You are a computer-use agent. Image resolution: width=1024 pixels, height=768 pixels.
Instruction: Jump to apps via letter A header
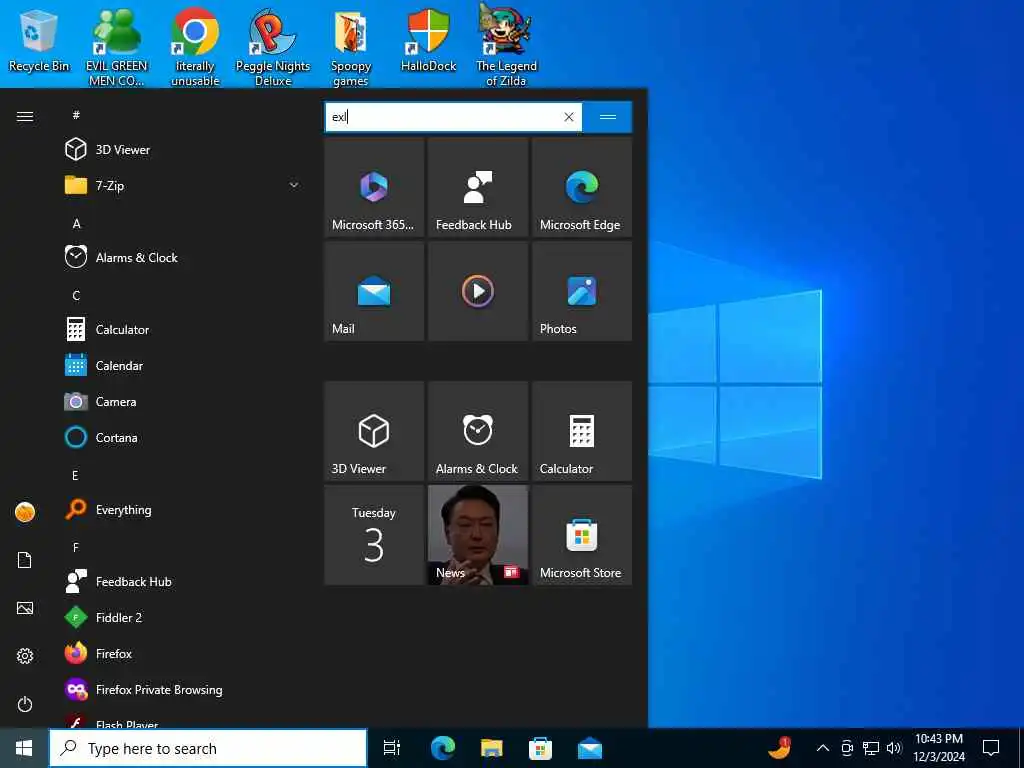(x=76, y=223)
